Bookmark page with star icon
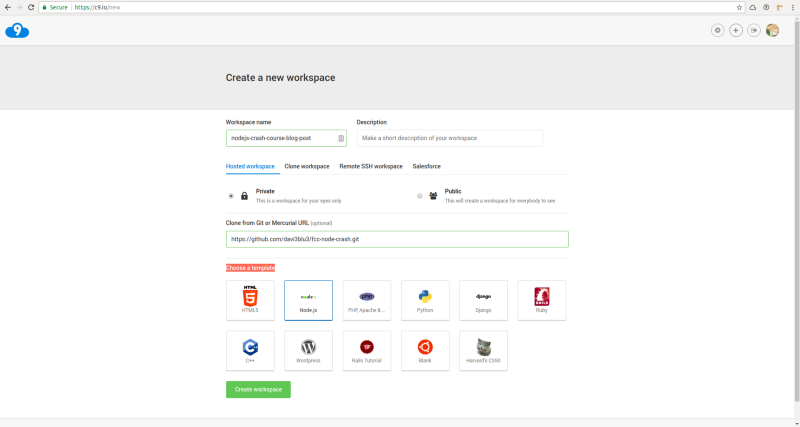The height and width of the screenshot is (427, 800). (x=739, y=8)
